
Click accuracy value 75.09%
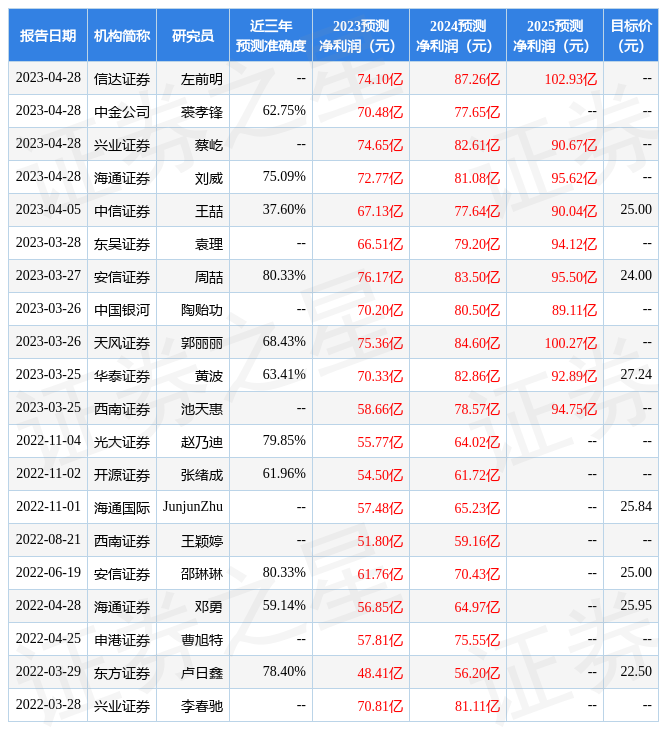(284, 176)
